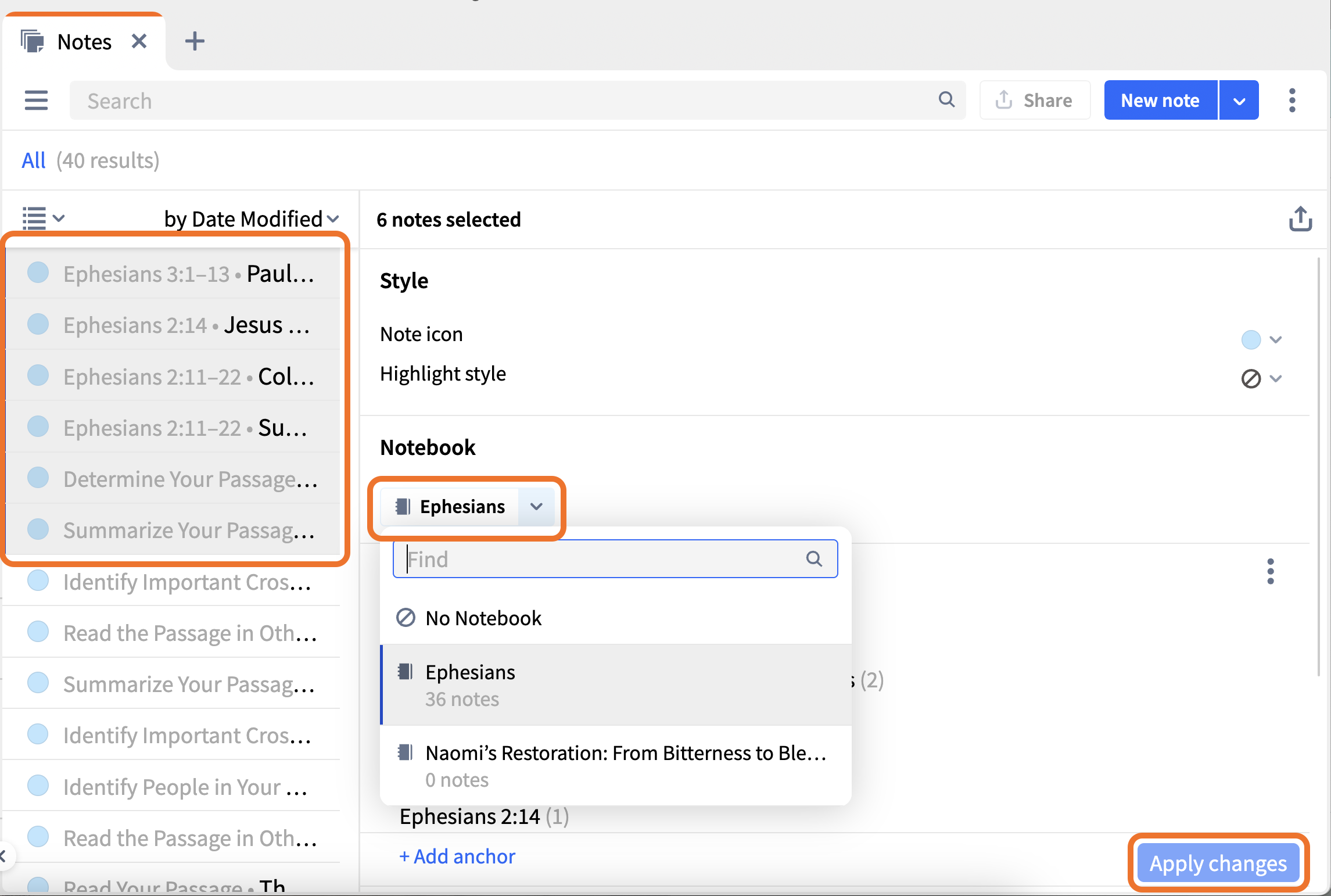1331x896 pixels.
Task: Toggle the Ephesians notebook dropdown chevron
Action: [536, 507]
